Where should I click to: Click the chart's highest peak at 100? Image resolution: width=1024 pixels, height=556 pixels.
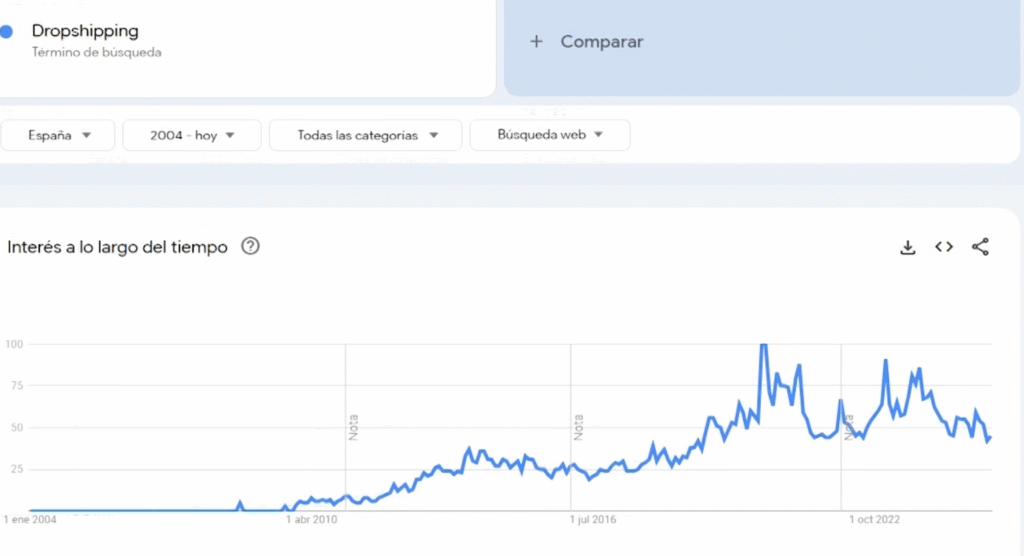(763, 345)
